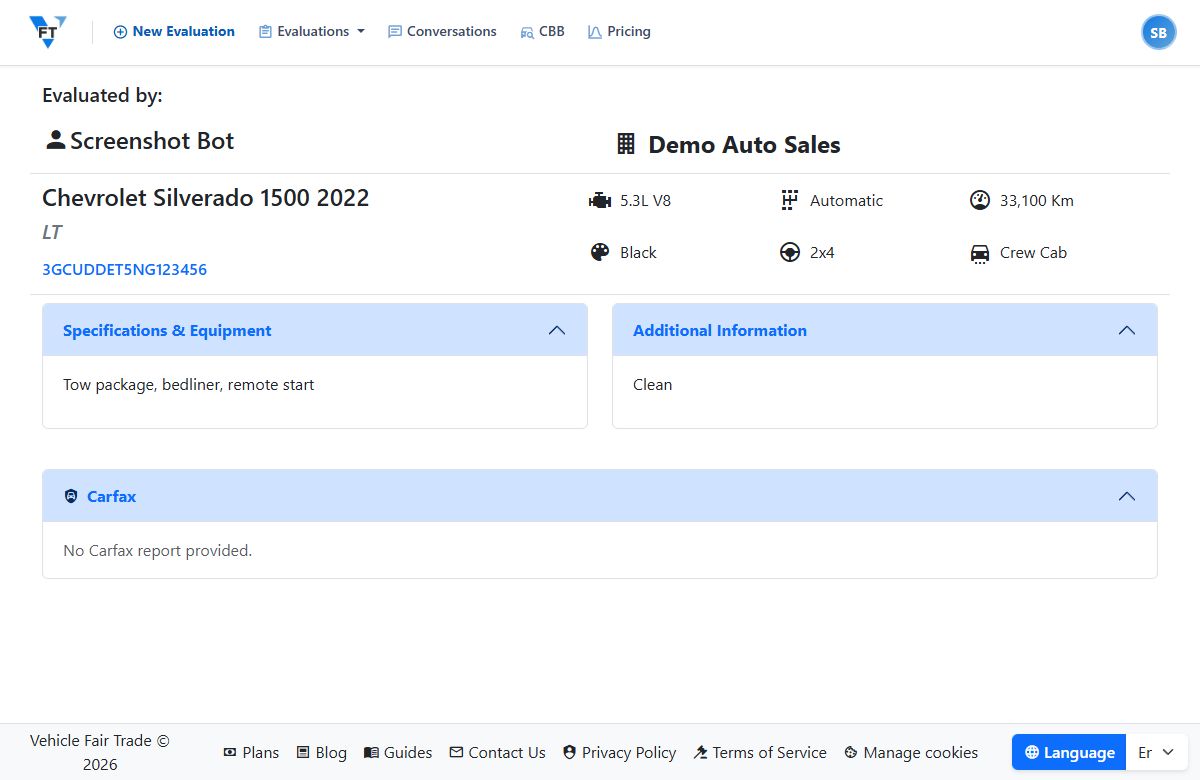This screenshot has width=1200, height=780.
Task: Click the Black colour value text
Action: (638, 253)
